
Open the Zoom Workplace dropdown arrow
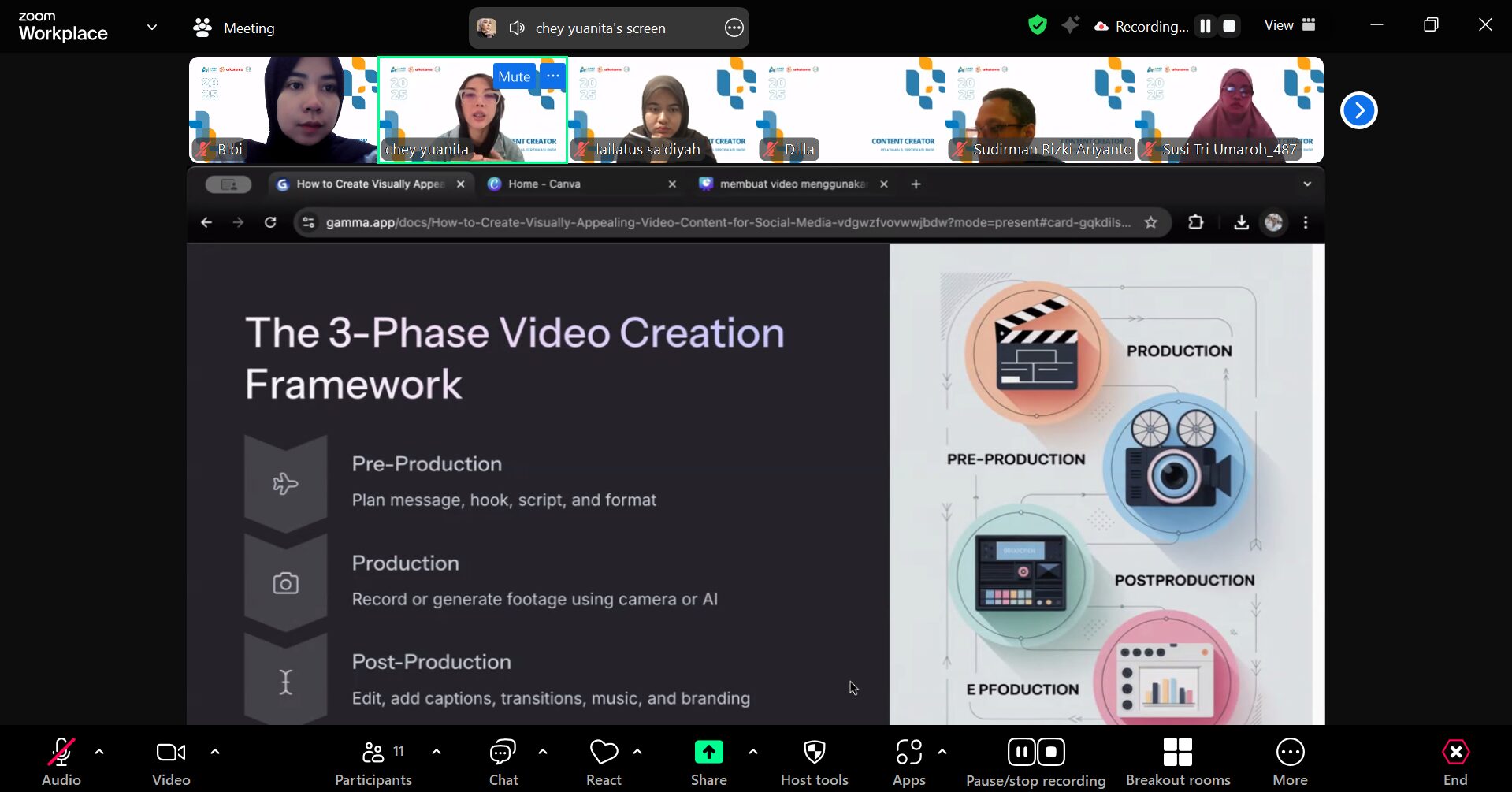(x=152, y=28)
